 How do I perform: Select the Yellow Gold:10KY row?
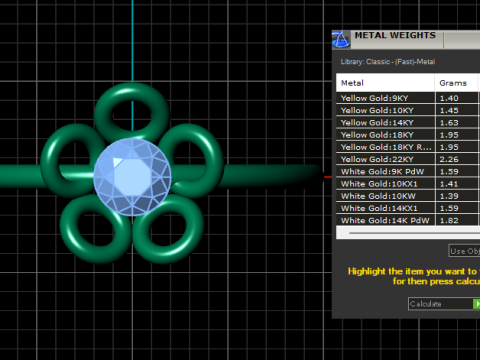408,110
